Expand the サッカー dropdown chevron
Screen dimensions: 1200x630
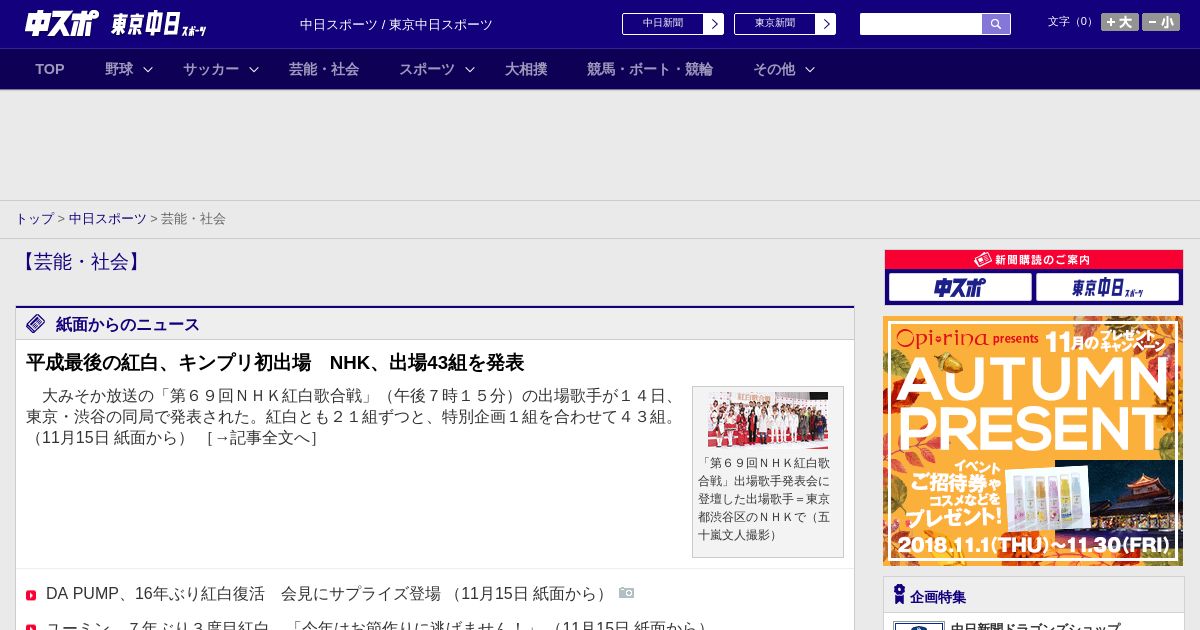254,69
